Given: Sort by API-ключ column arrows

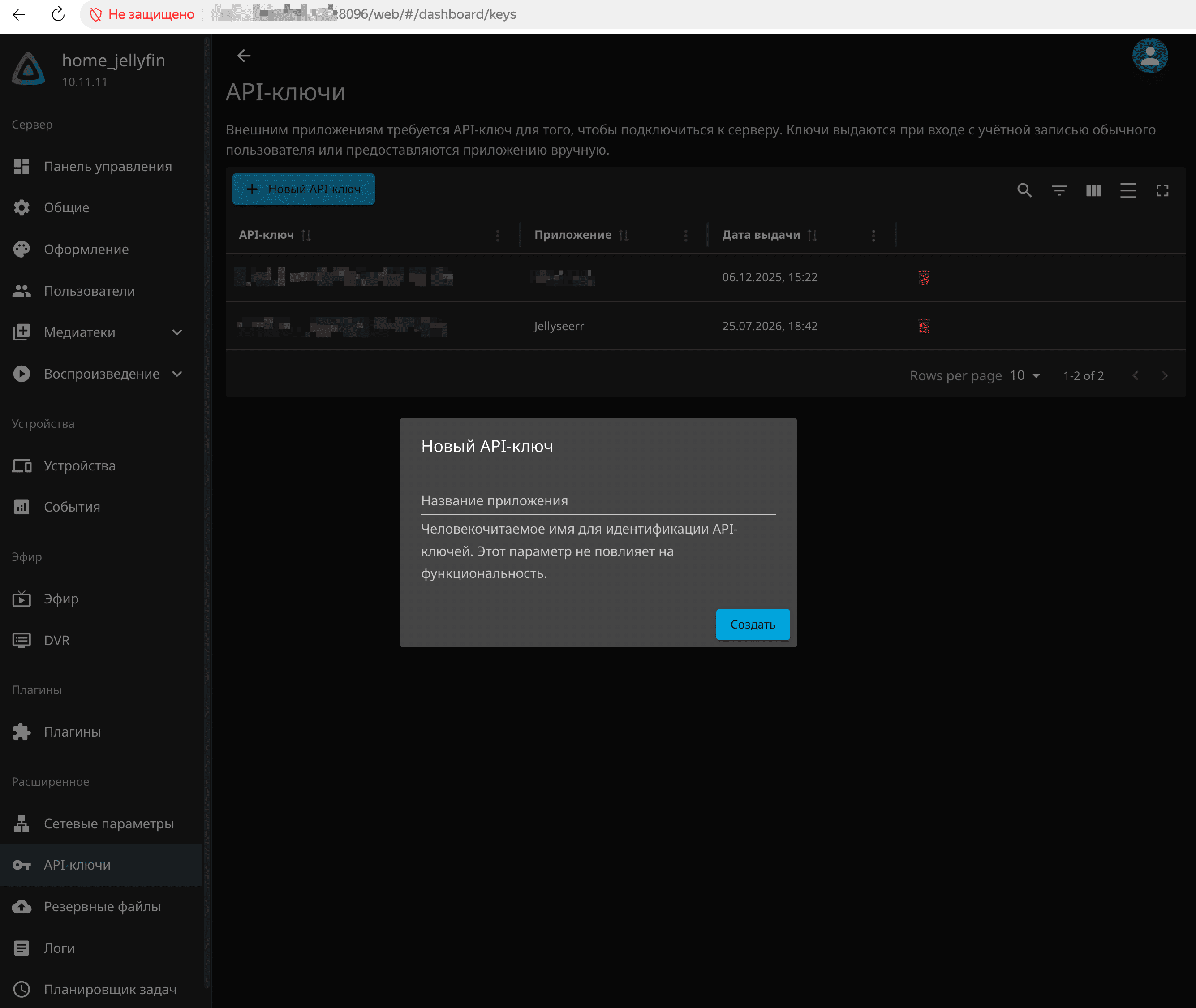Looking at the screenshot, I should coord(305,236).
